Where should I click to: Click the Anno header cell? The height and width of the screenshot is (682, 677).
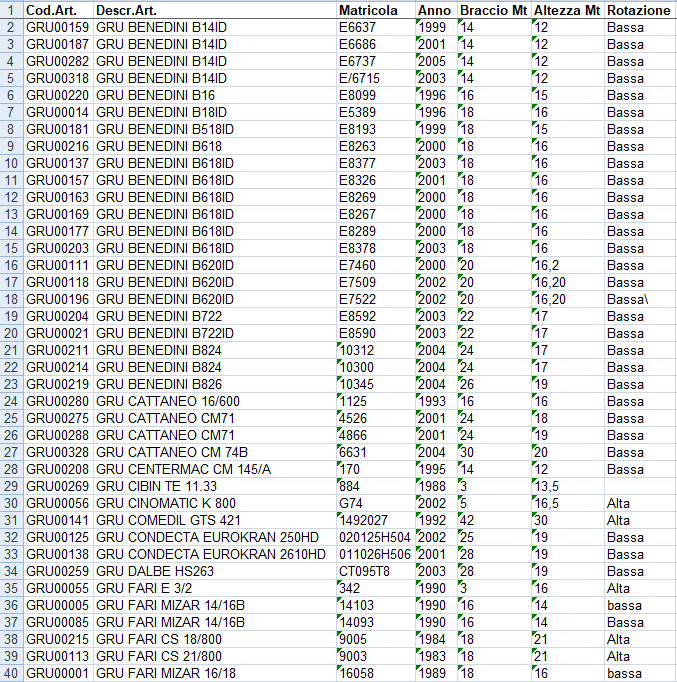436,10
